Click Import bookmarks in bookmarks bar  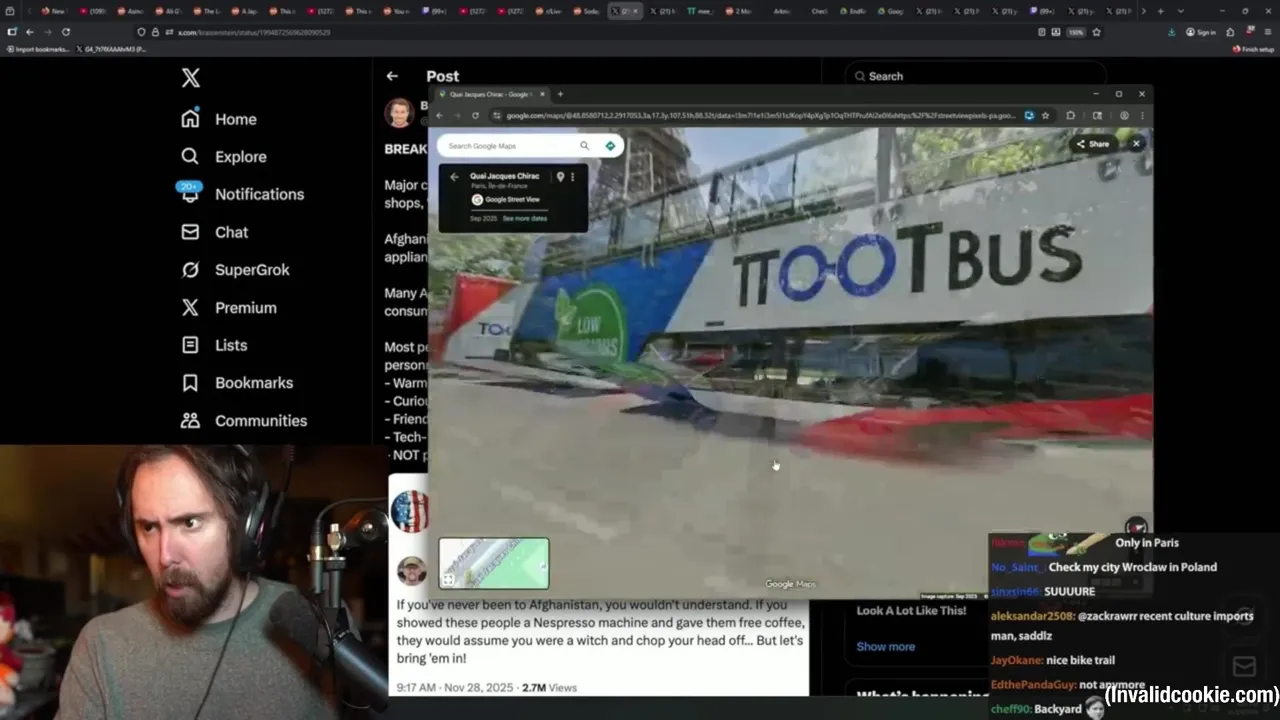pos(37,49)
